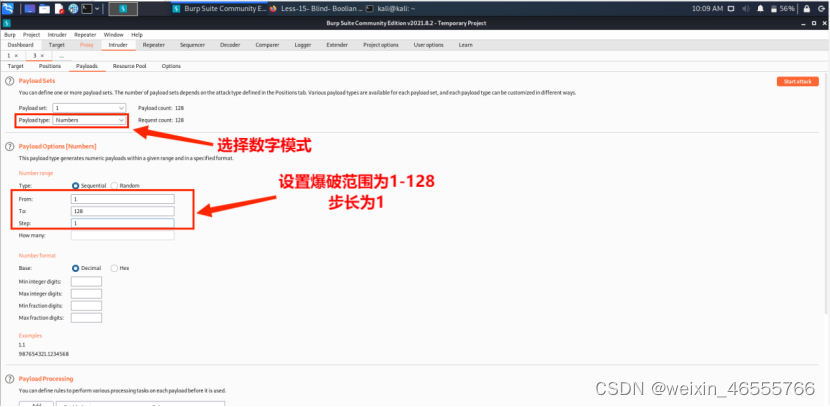Open the web browser globe icon
Viewport: 830px width, 407px height.
coord(74,8)
